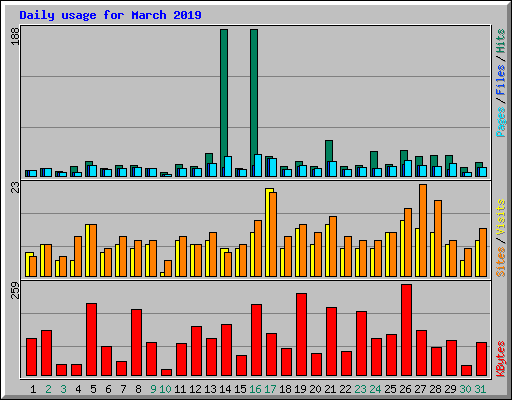Click x-axis day label '16'
Screen dimensions: 512x400
255,389
